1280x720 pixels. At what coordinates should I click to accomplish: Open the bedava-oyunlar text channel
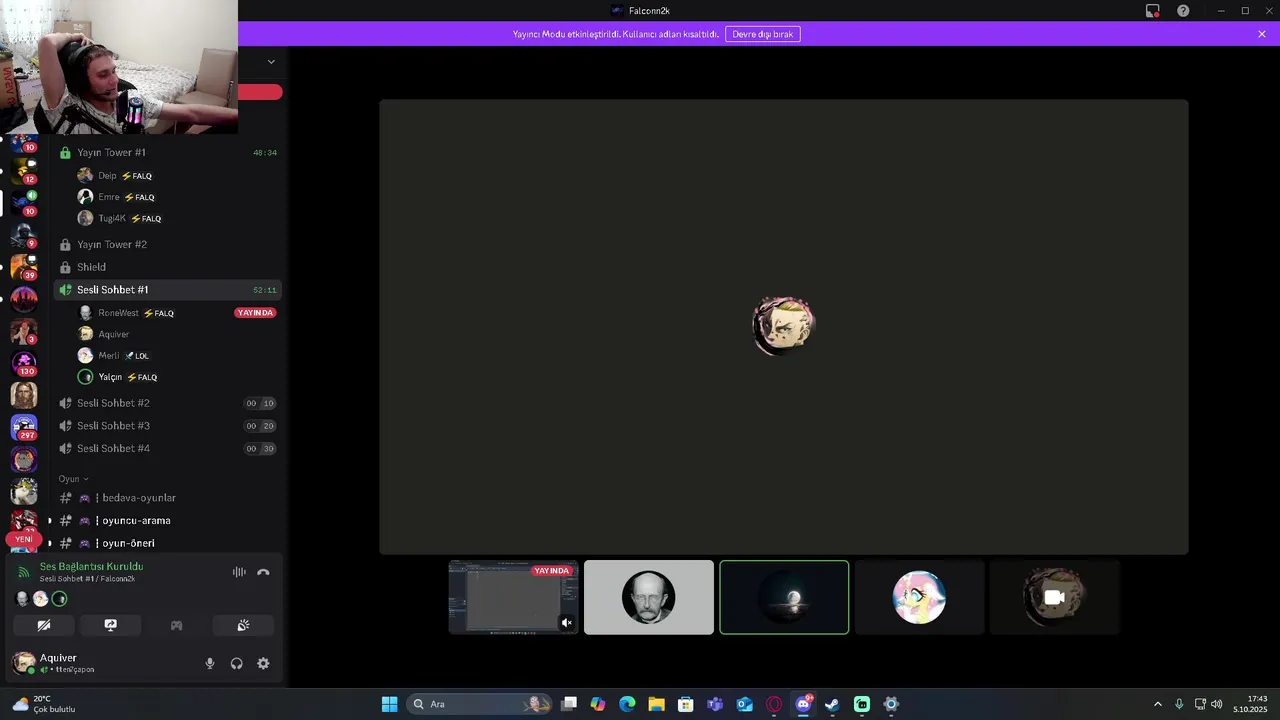[166, 498]
